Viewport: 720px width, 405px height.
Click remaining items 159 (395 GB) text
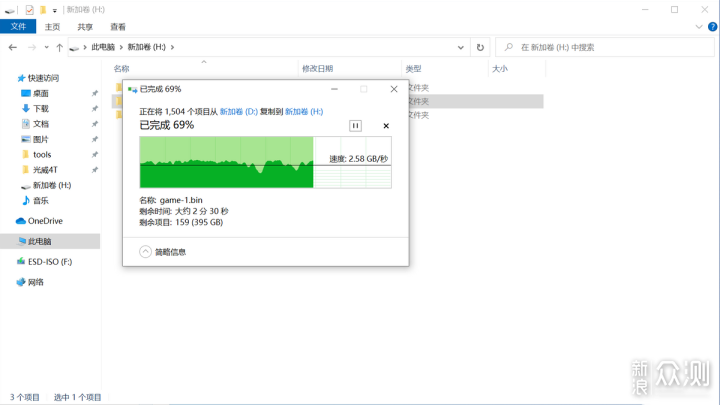[199, 222]
